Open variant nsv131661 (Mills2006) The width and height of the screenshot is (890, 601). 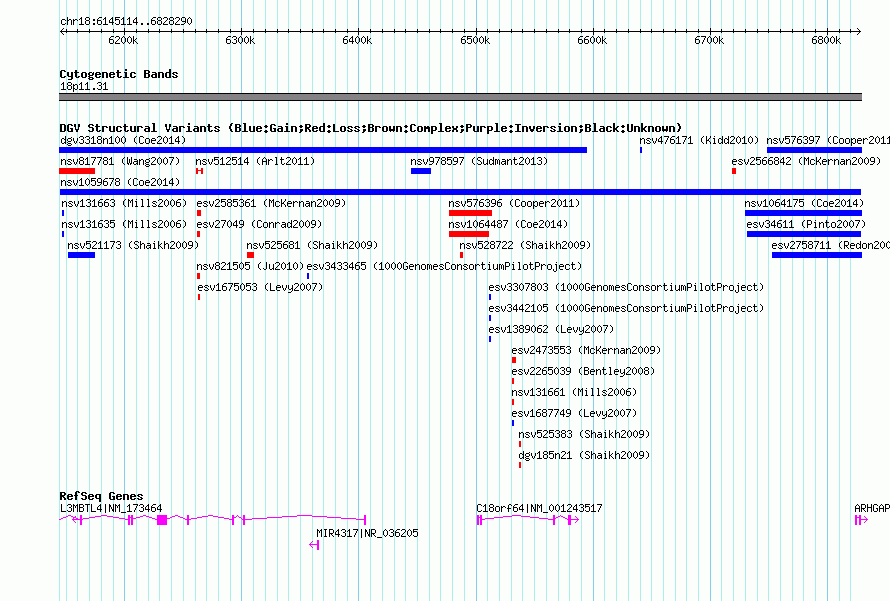click(574, 392)
